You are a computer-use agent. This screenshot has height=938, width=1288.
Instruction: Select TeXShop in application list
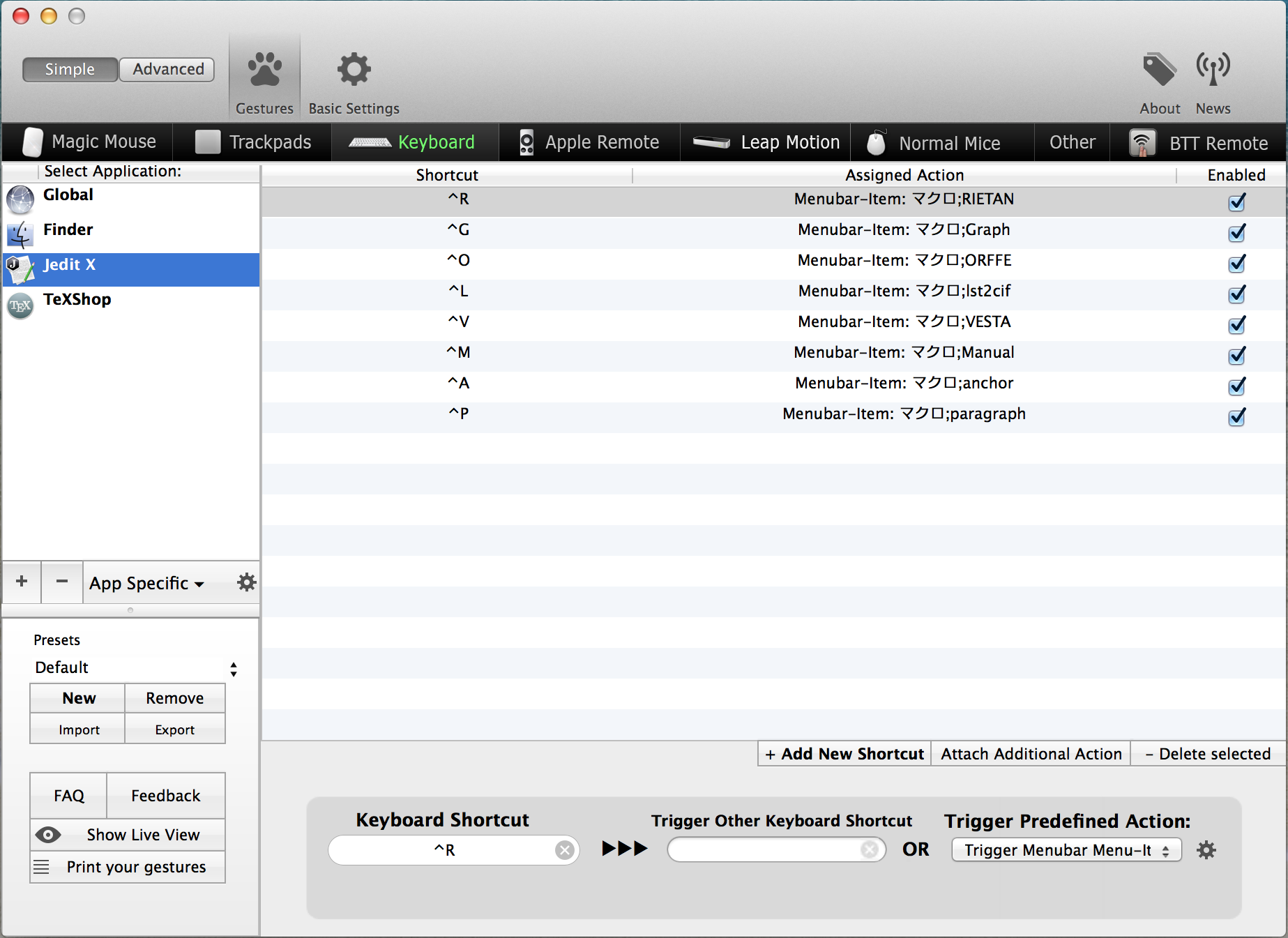131,305
